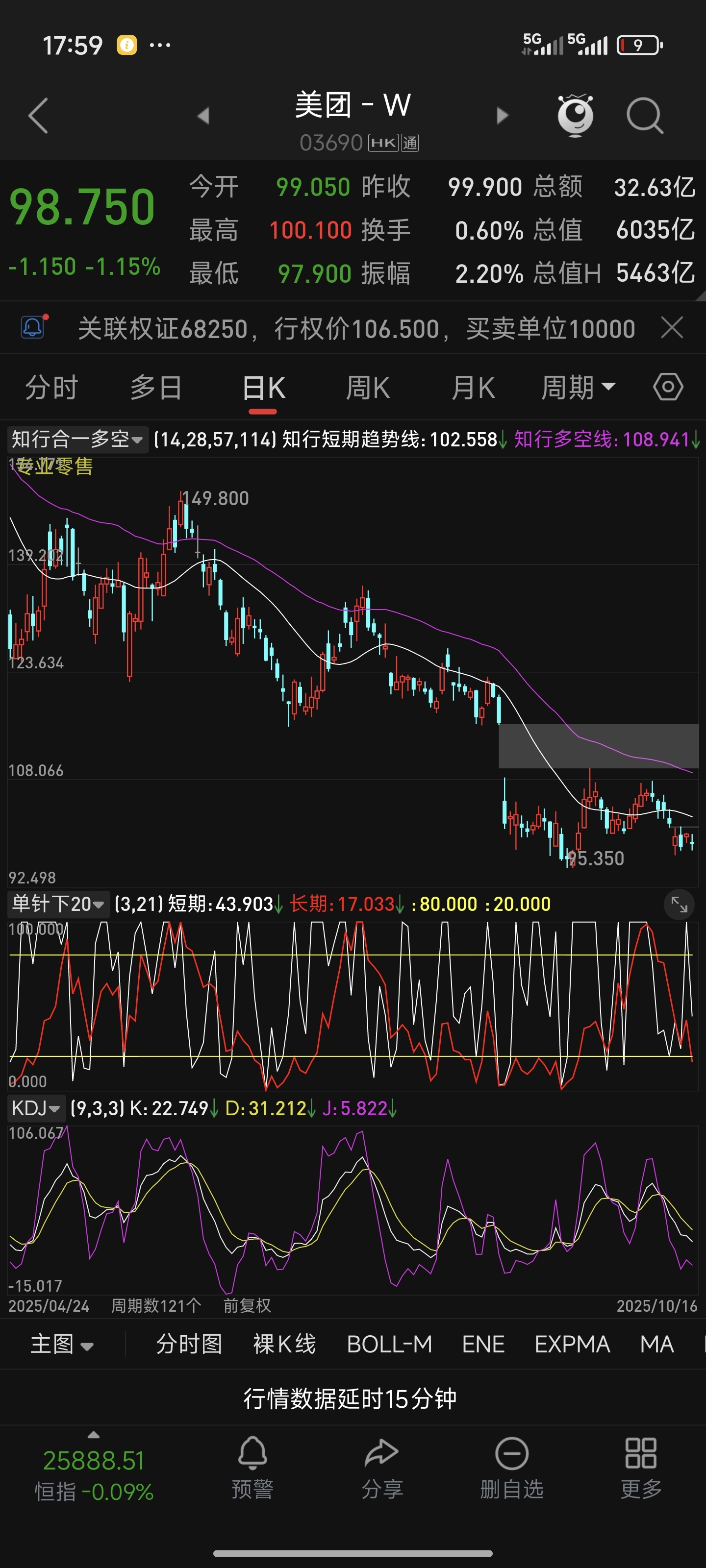Tap the three-dot status bar icon

click(x=160, y=45)
